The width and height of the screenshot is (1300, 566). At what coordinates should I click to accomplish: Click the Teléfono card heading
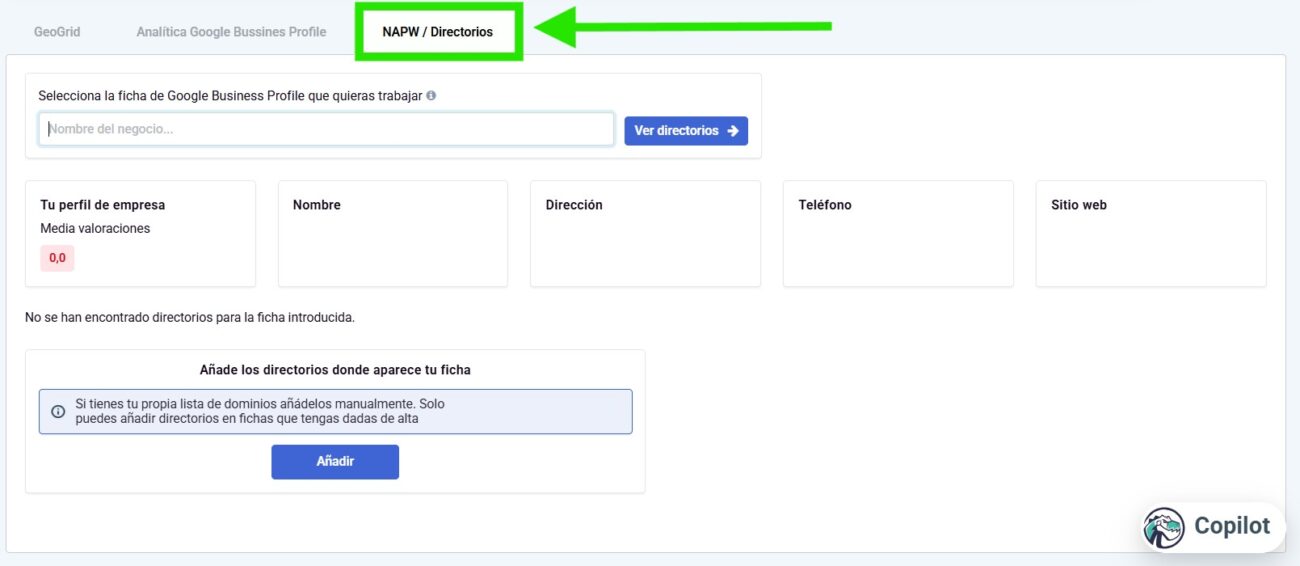825,205
